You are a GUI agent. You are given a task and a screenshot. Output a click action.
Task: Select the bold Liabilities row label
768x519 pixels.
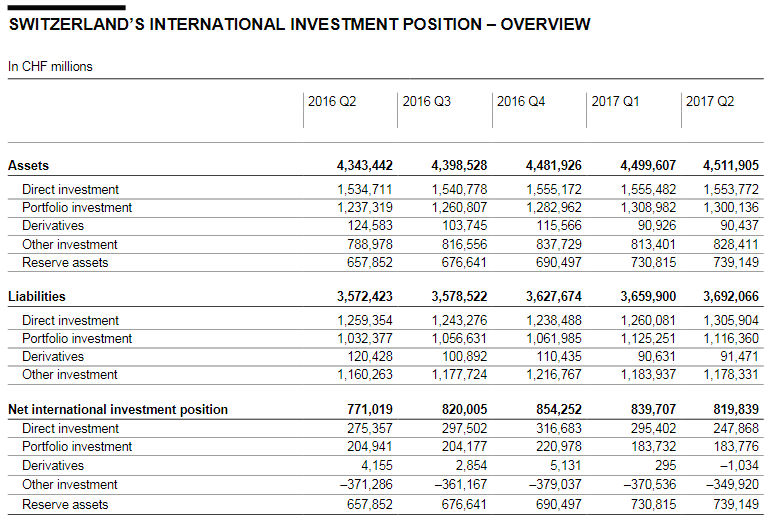[x=38, y=297]
